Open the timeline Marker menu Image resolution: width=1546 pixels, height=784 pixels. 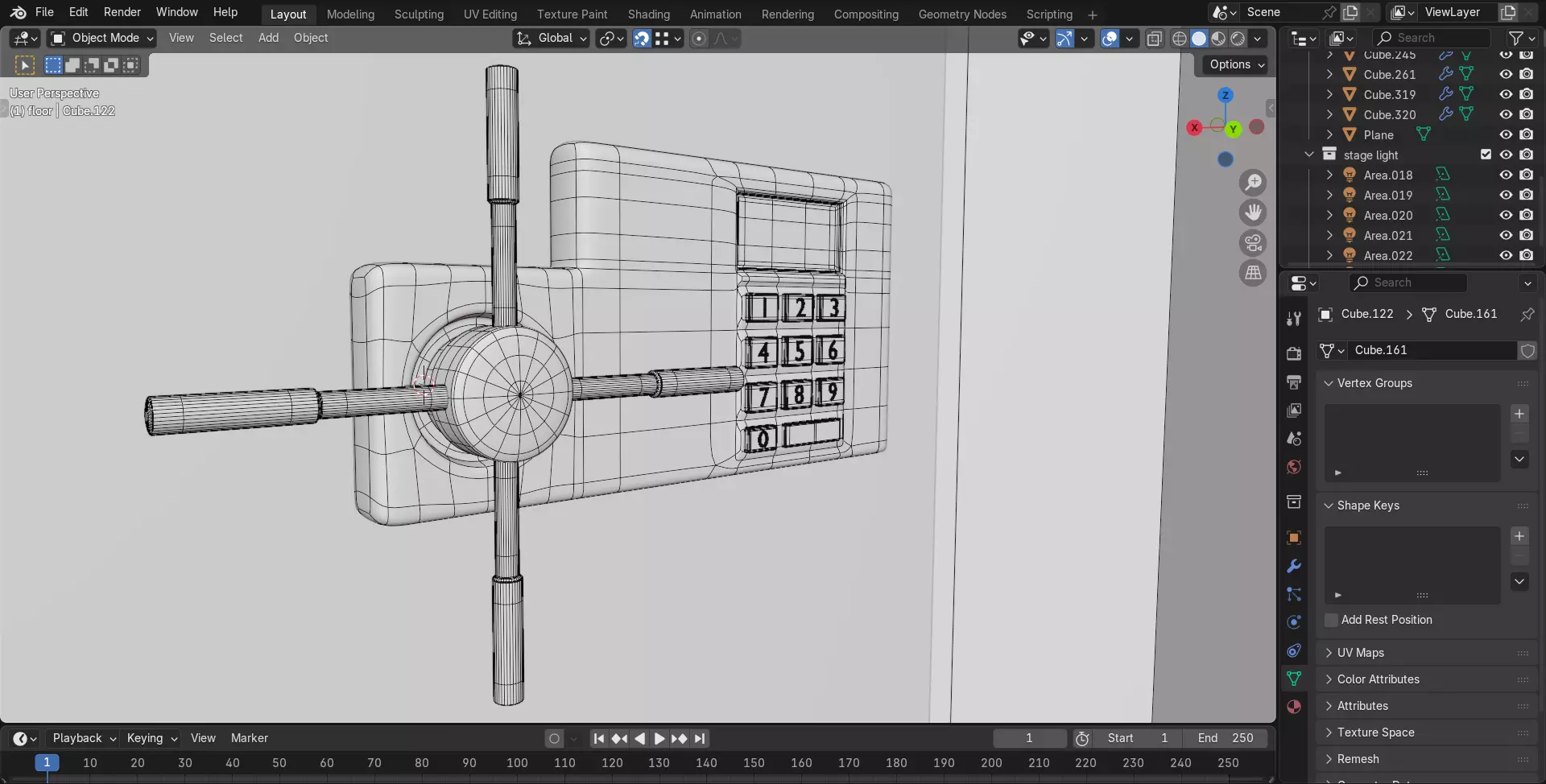(x=250, y=738)
